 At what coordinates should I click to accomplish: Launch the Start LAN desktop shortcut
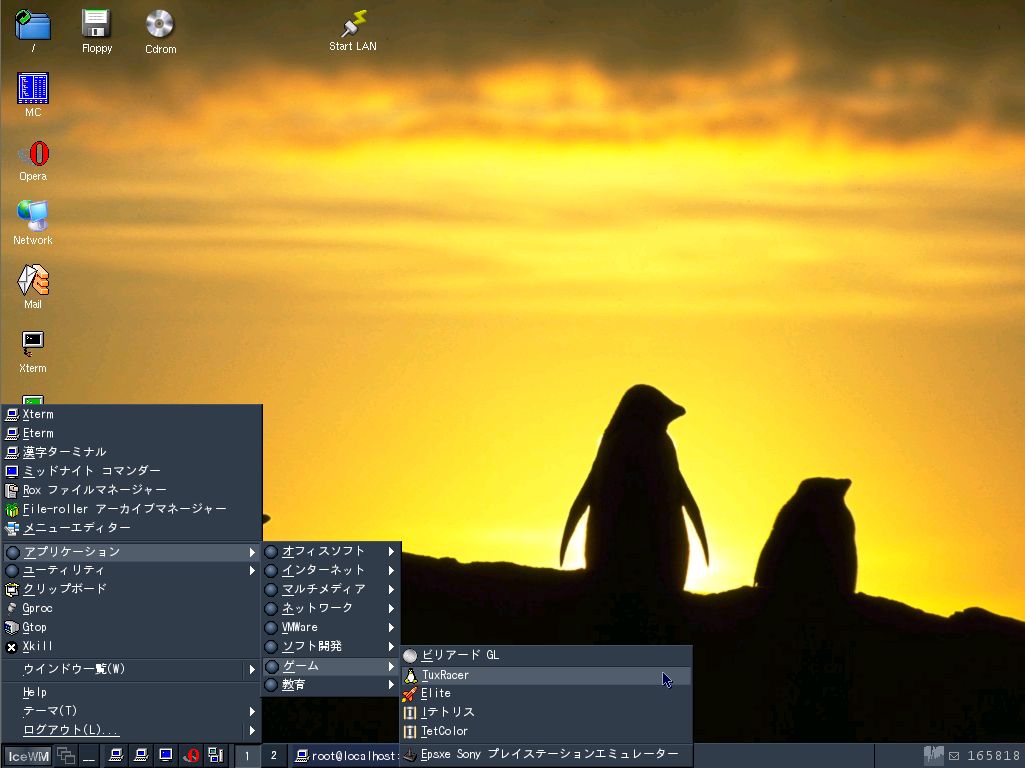352,30
